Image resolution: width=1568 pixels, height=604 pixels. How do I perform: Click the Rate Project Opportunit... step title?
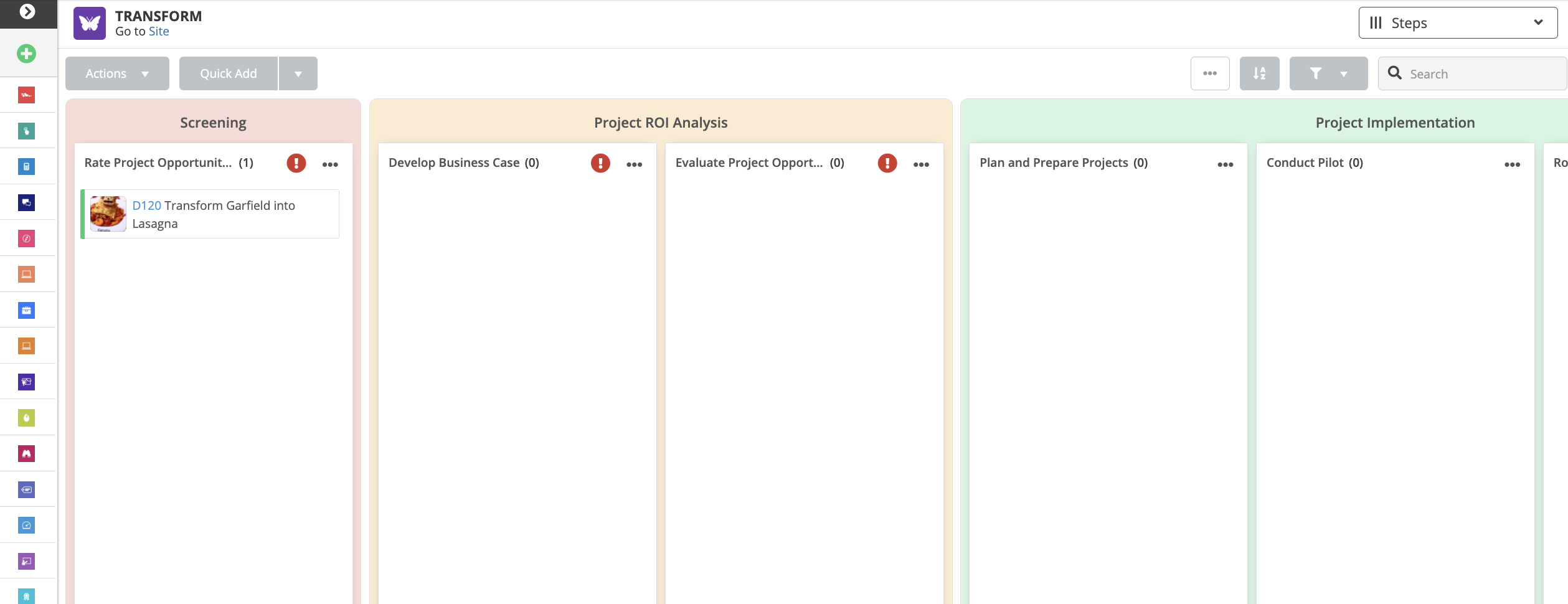pyautogui.click(x=158, y=163)
